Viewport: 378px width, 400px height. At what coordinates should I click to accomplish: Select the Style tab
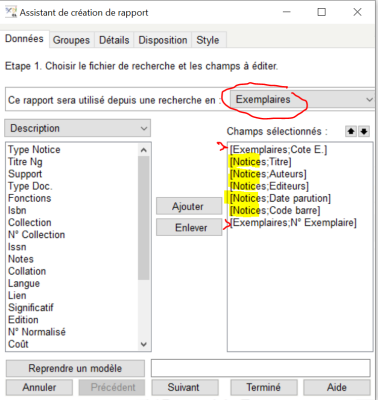(x=208, y=40)
